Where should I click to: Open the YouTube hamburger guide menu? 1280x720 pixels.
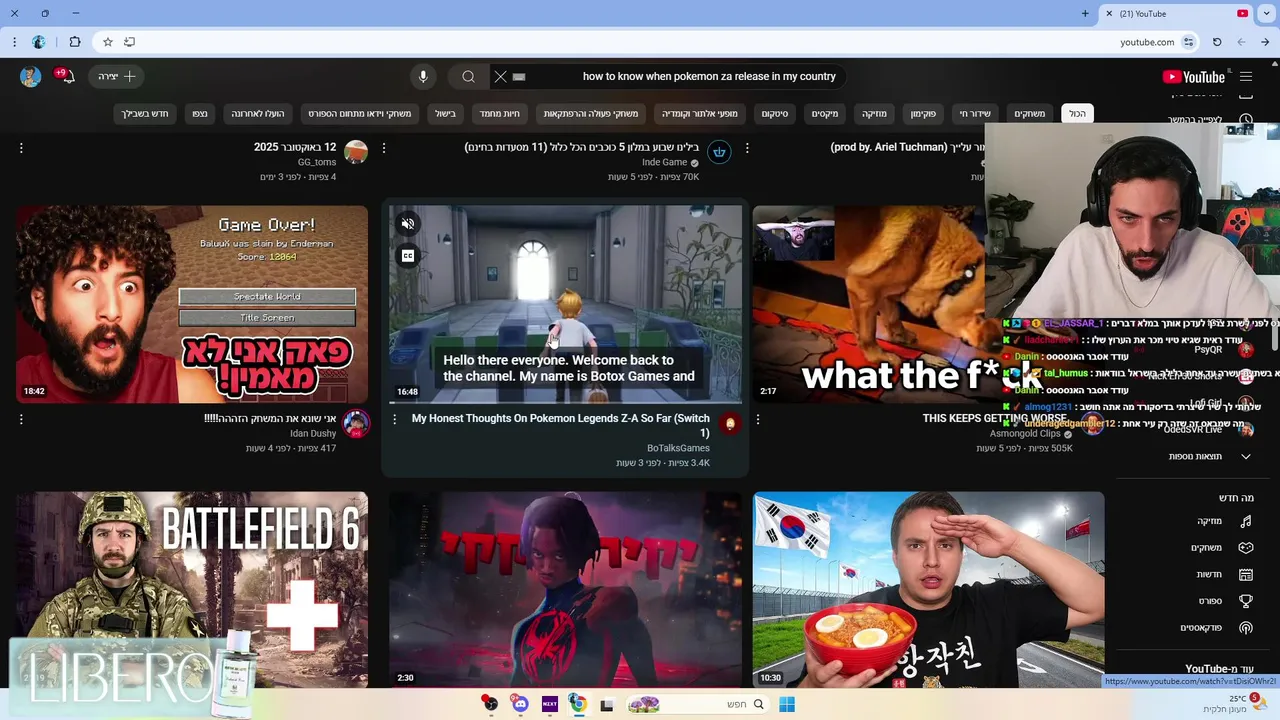coord(1246,77)
